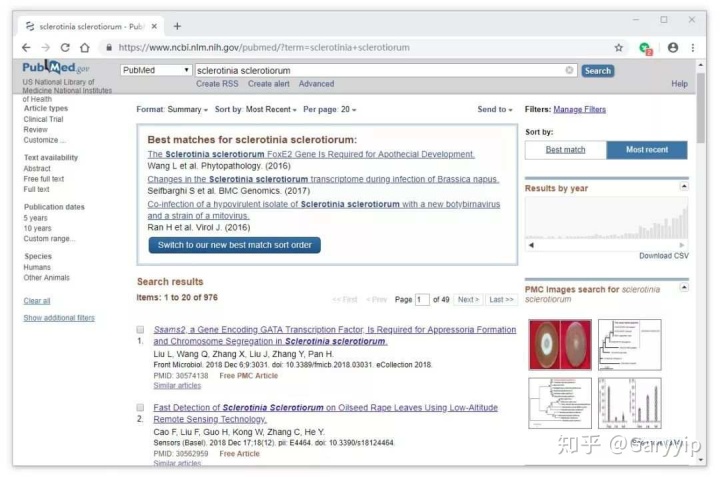This screenshot has height=477, width=720.
Task: Open the Per page 20 dropdown
Action: click(329, 110)
